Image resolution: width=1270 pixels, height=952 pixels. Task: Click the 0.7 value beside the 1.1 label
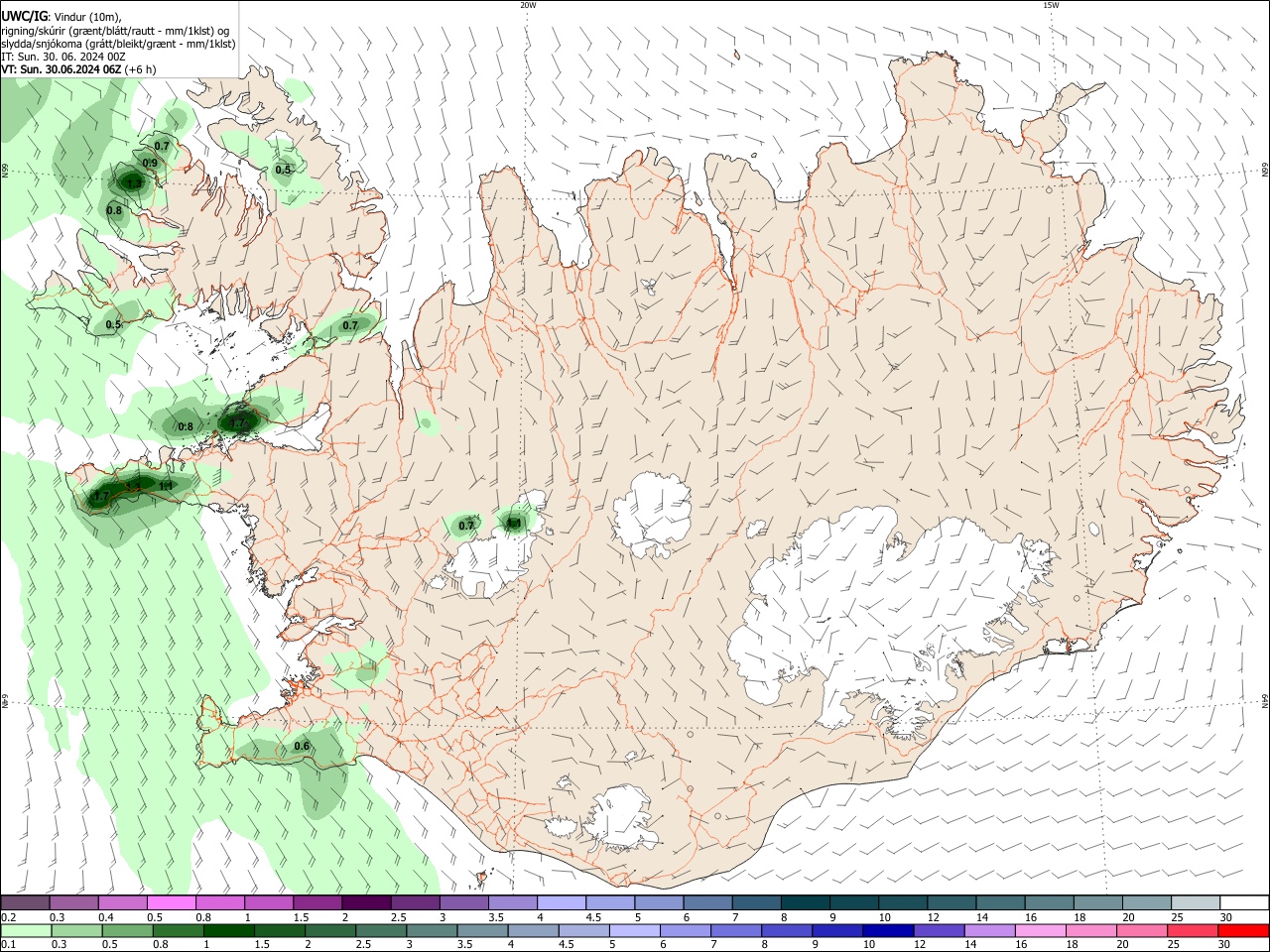point(466,525)
